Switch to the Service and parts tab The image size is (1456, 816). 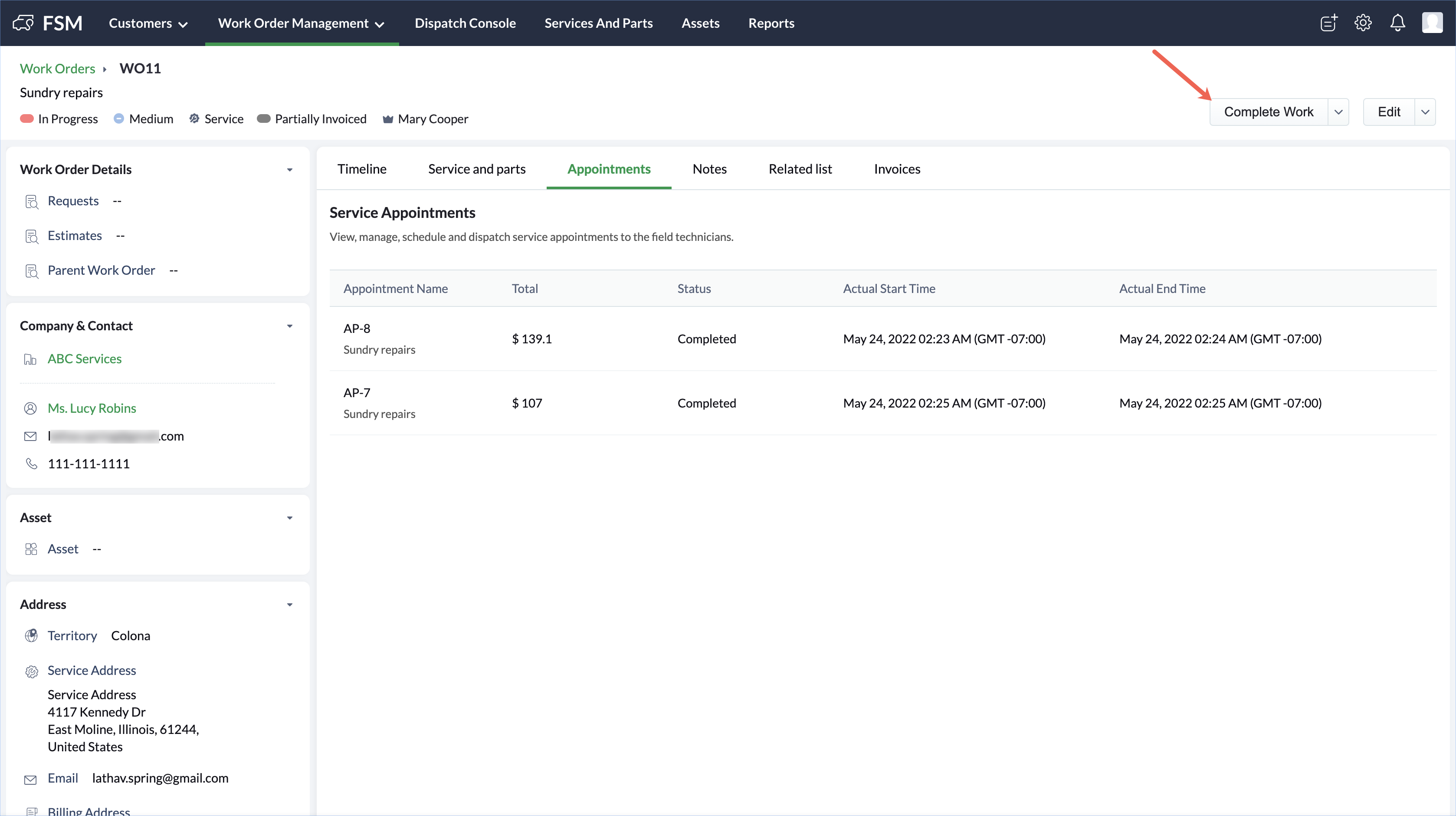(x=476, y=169)
